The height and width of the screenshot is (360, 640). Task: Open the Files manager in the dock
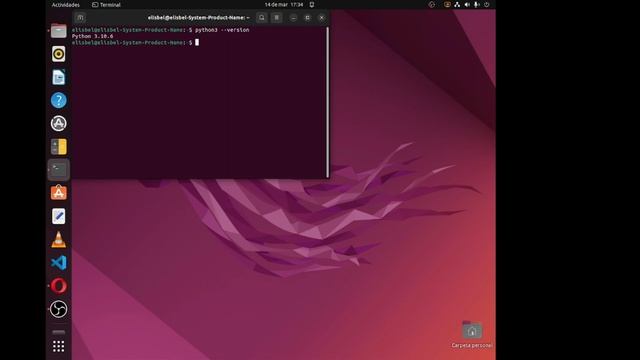pos(58,31)
